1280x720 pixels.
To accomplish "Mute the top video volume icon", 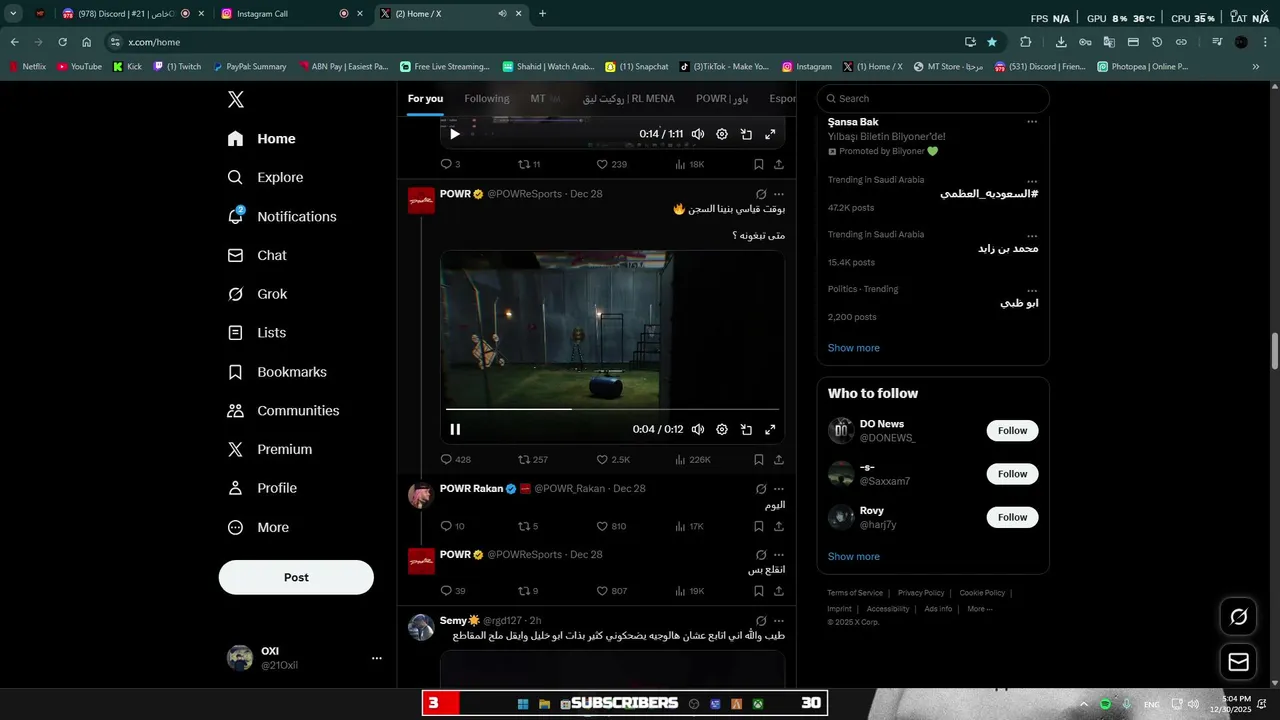I will pyautogui.click(x=698, y=134).
